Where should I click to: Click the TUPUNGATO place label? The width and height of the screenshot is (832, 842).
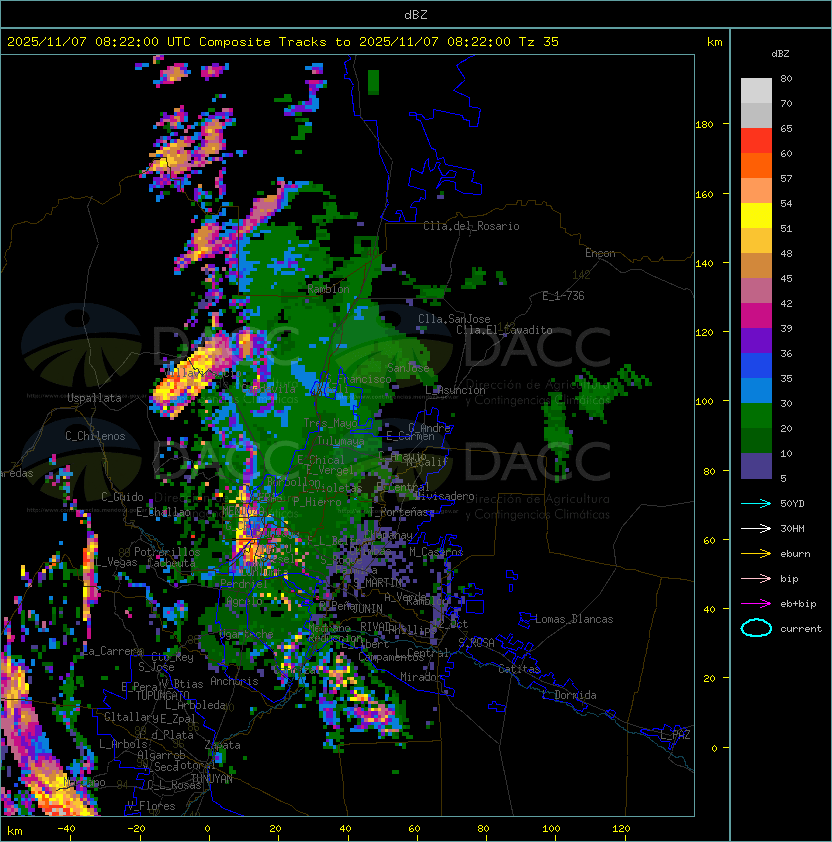coord(162,695)
